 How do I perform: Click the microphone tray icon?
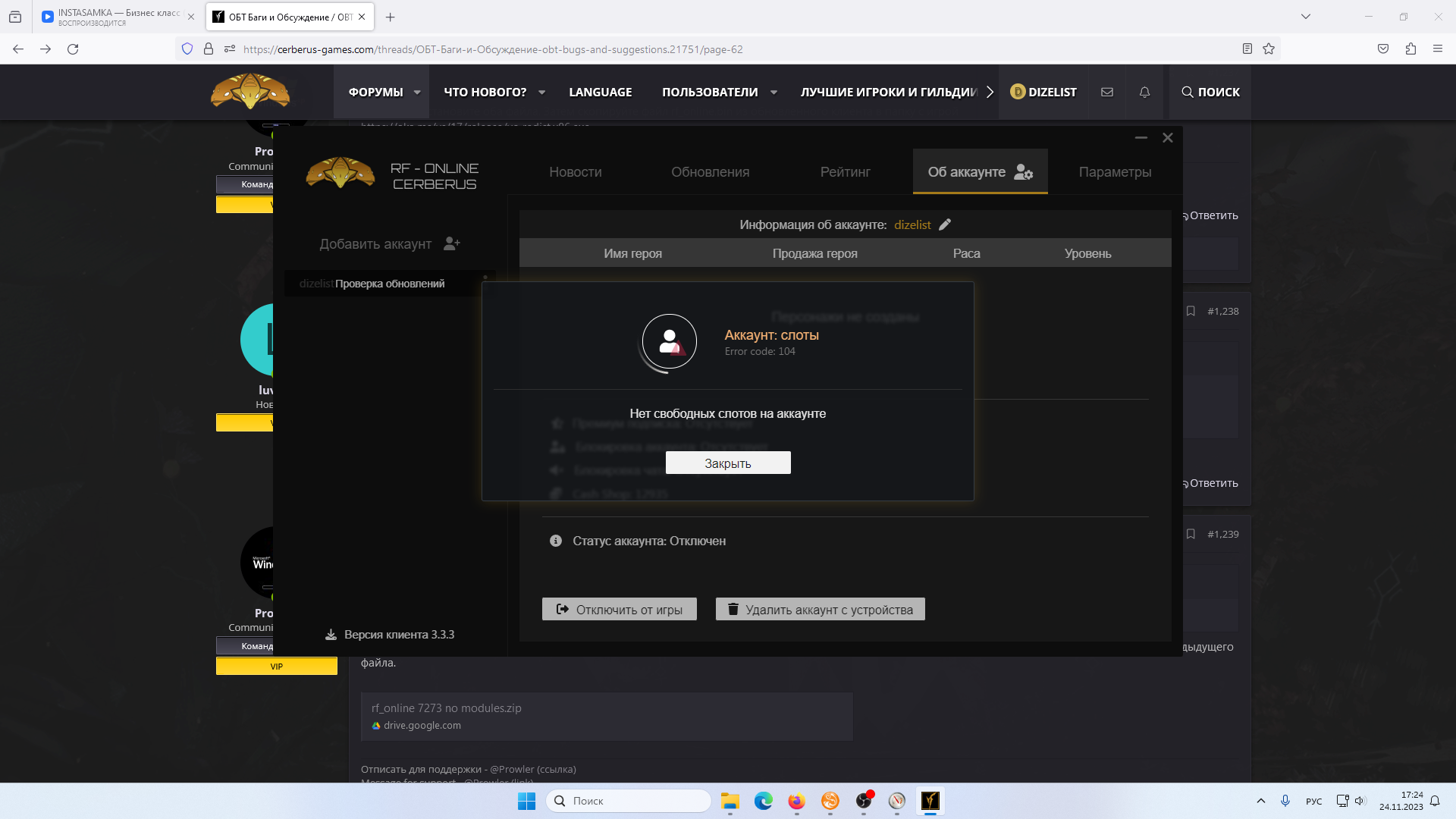pos(1285,802)
